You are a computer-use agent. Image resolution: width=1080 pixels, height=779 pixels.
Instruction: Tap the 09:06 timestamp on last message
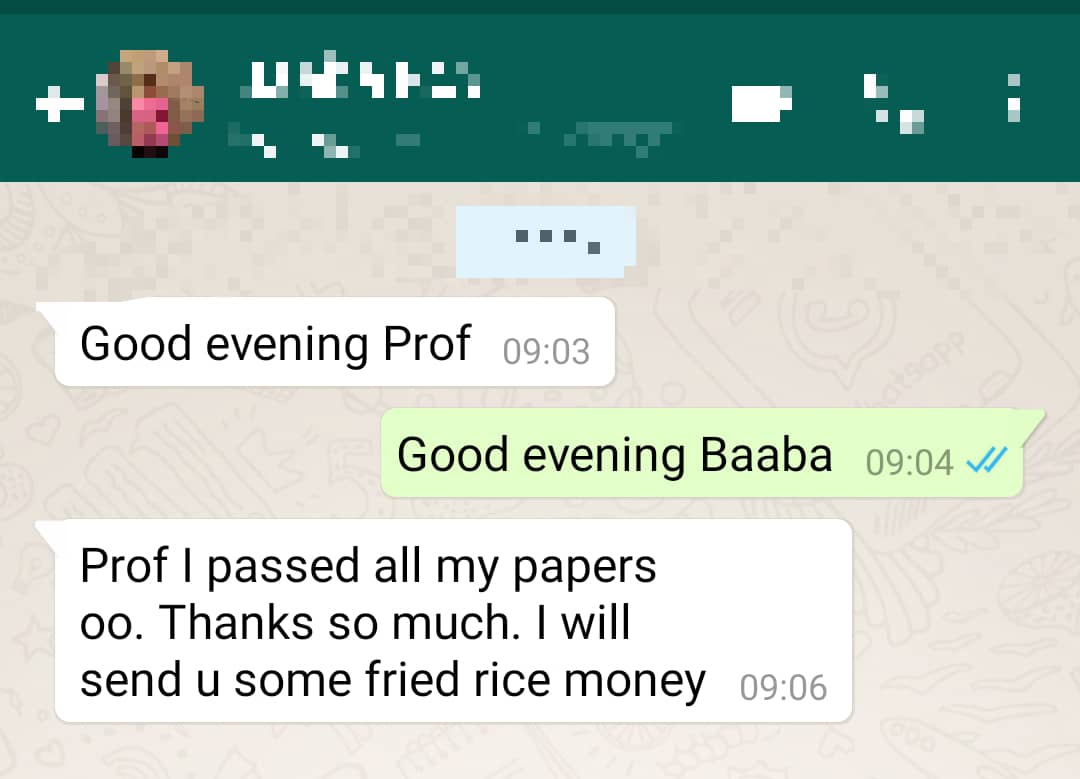[783, 687]
